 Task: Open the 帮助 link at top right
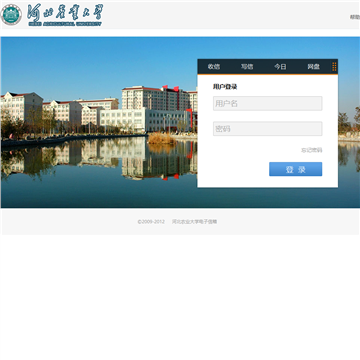pyautogui.click(x=355, y=17)
